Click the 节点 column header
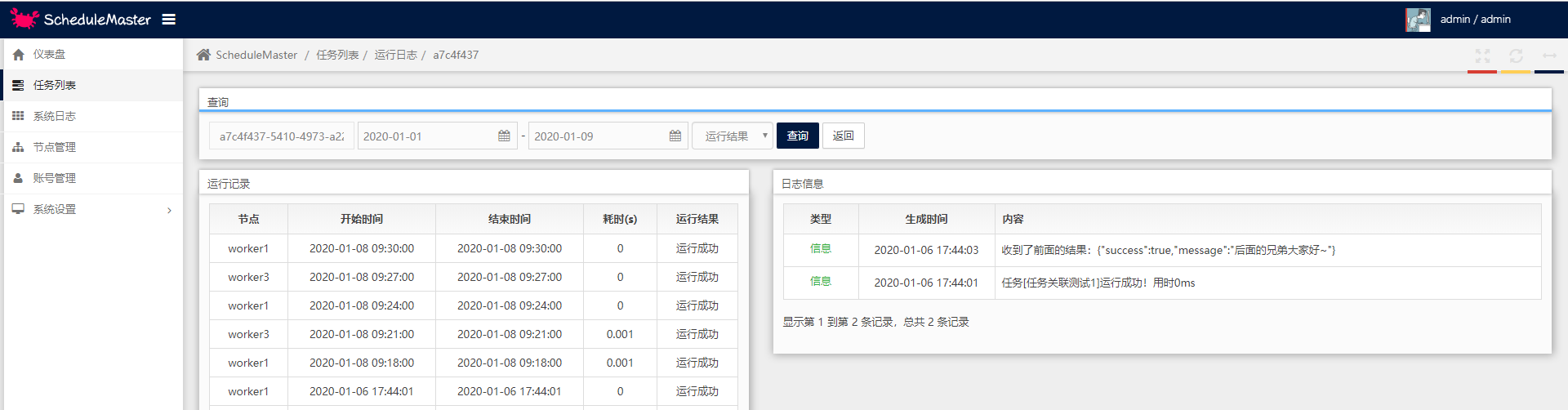The height and width of the screenshot is (410, 1568). (249, 219)
